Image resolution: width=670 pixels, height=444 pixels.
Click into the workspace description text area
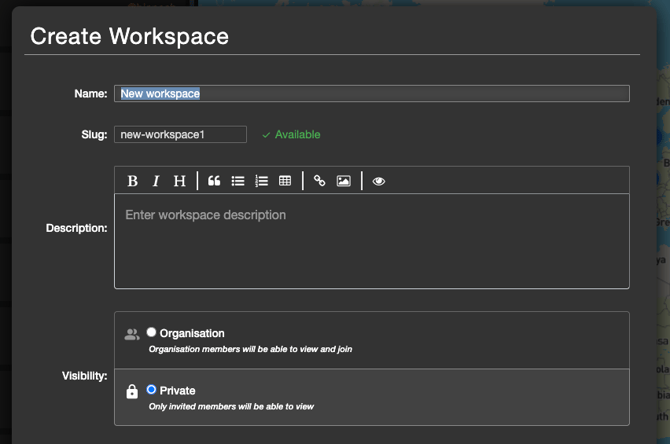tap(372, 241)
